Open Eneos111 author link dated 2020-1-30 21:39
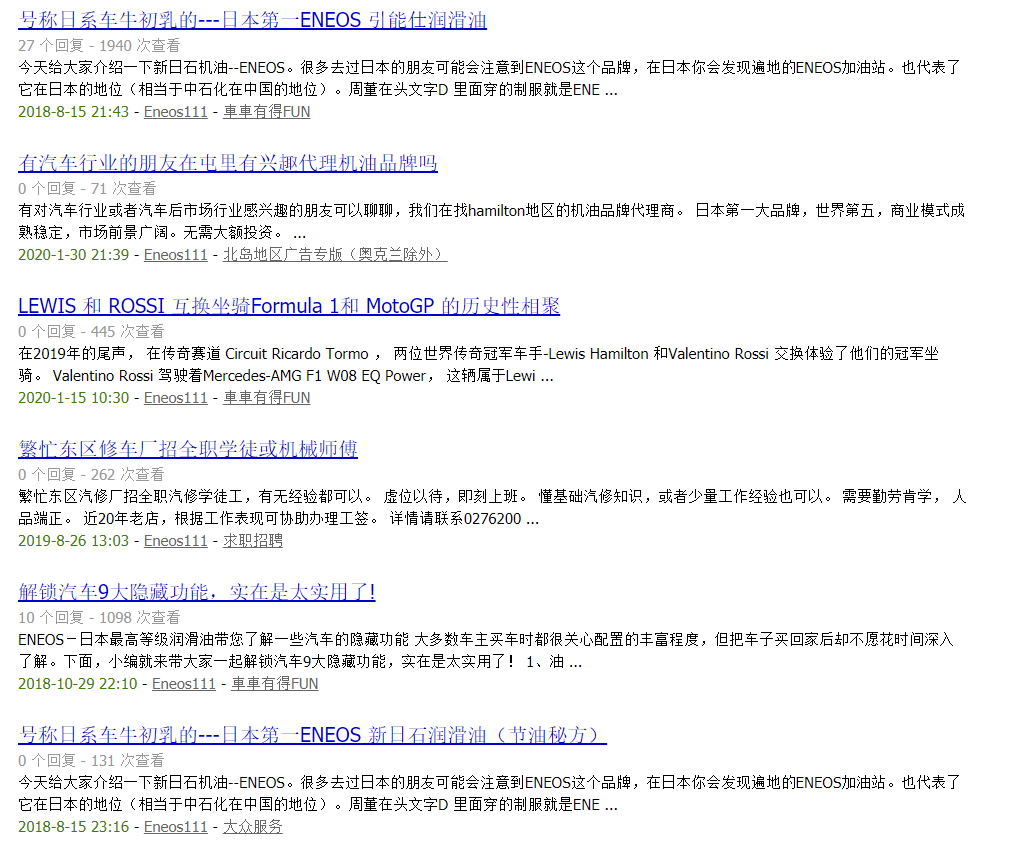Image resolution: width=1011 pixels, height=853 pixels. [x=175, y=255]
